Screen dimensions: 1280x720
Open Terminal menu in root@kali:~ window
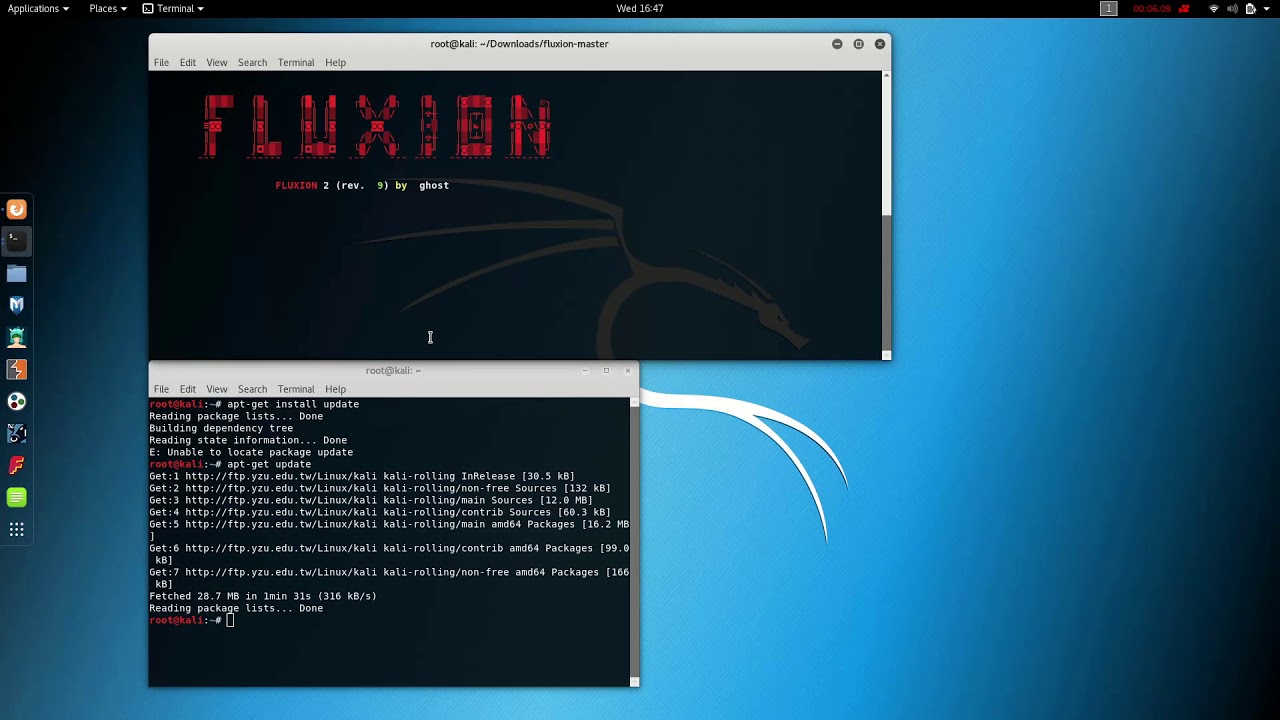[x=296, y=389]
